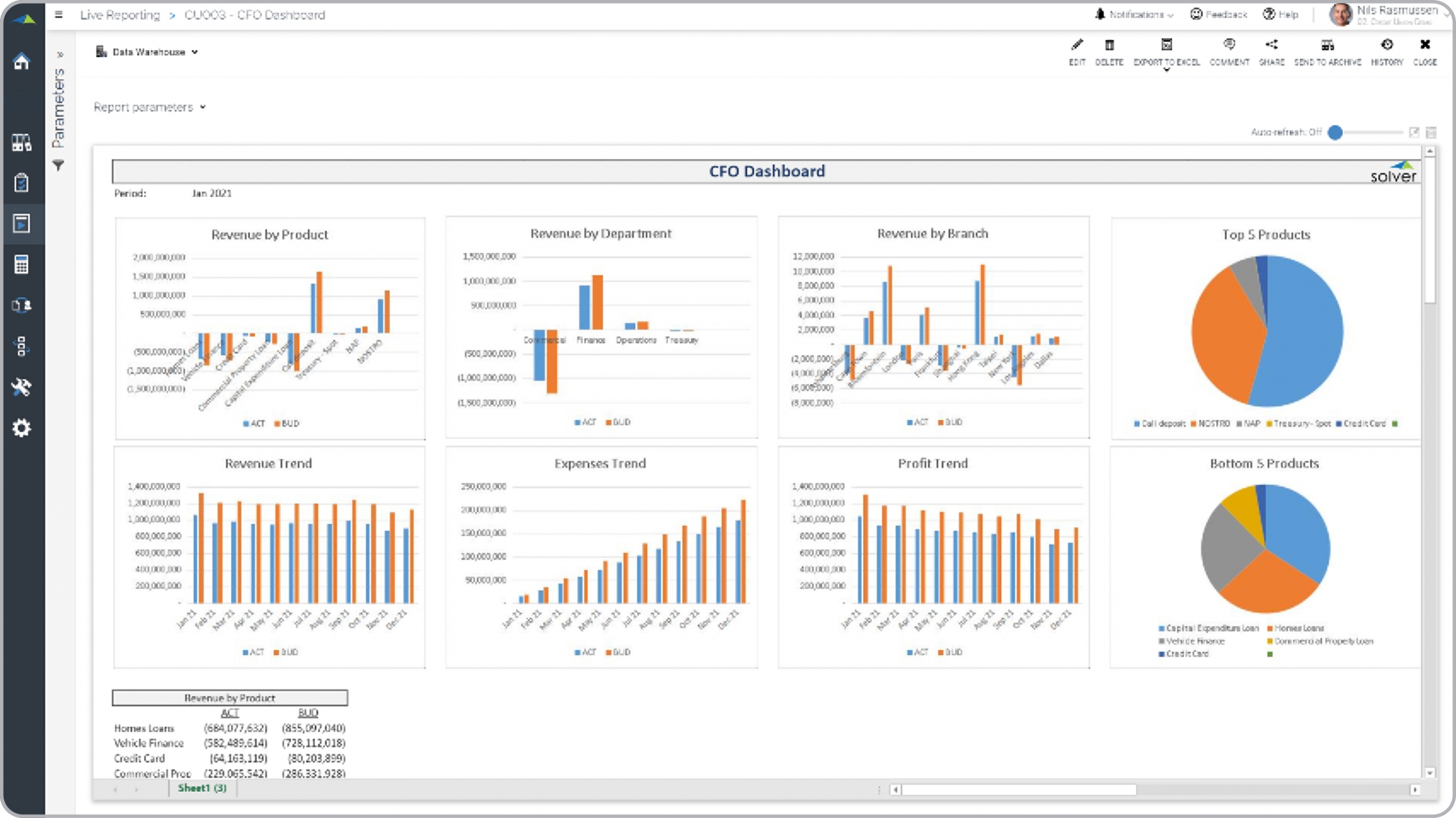The width and height of the screenshot is (1456, 818).
Task: Go to Home in sidebar
Action: (22, 61)
